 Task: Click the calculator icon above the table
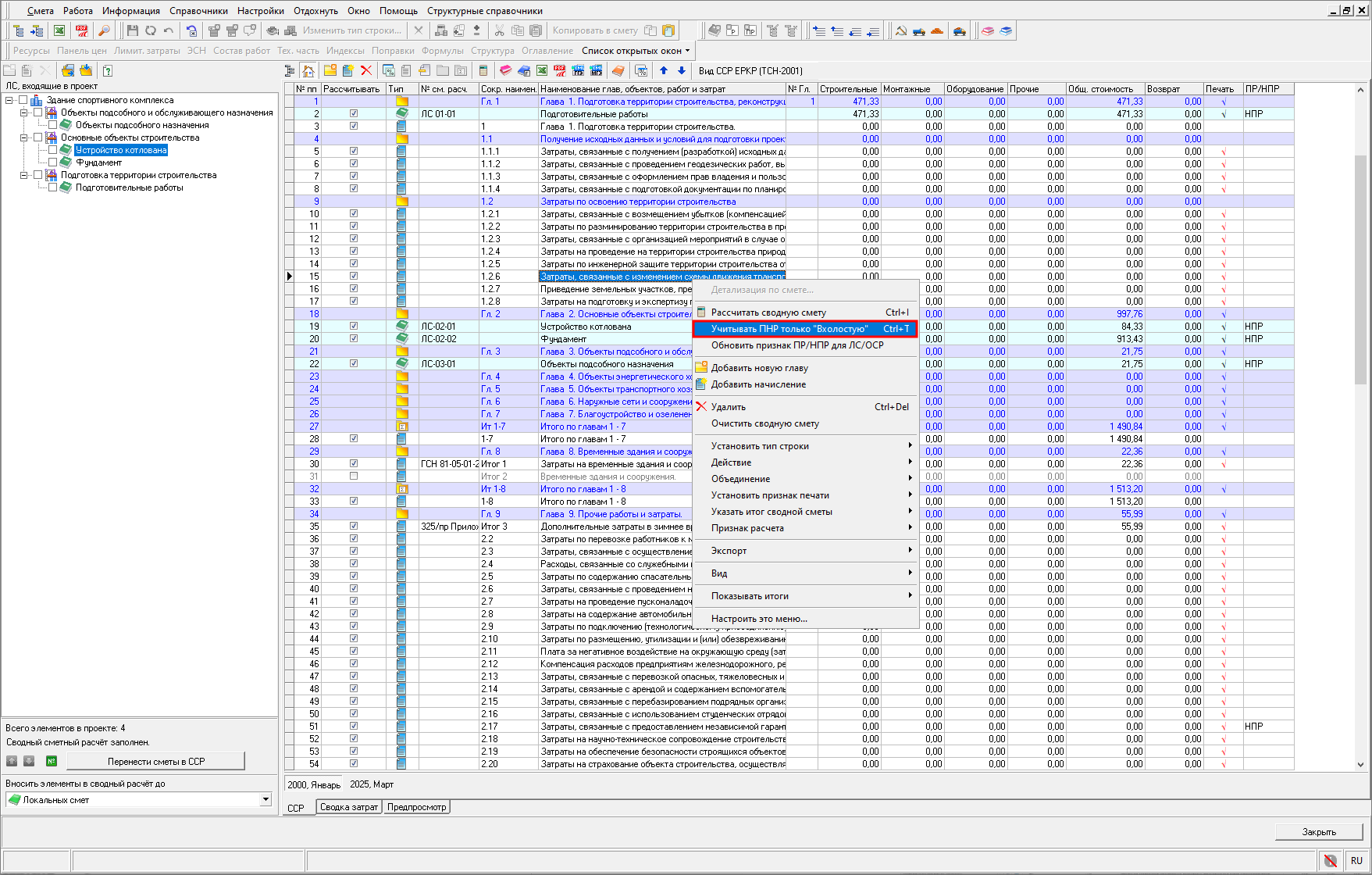coord(483,70)
